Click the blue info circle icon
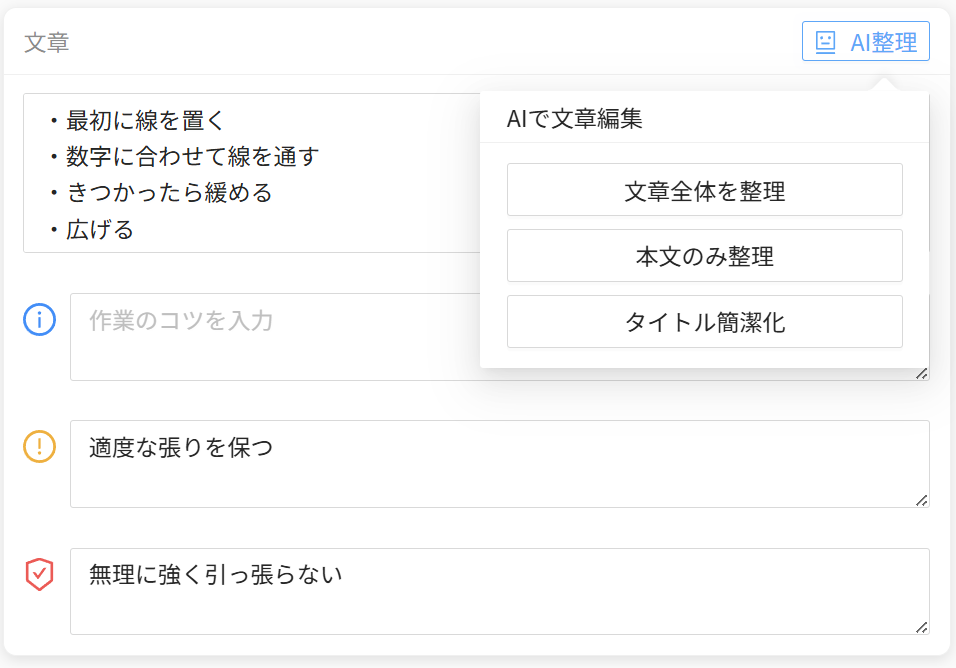Screen dimensions: 956x668 pyautogui.click(x=39, y=320)
